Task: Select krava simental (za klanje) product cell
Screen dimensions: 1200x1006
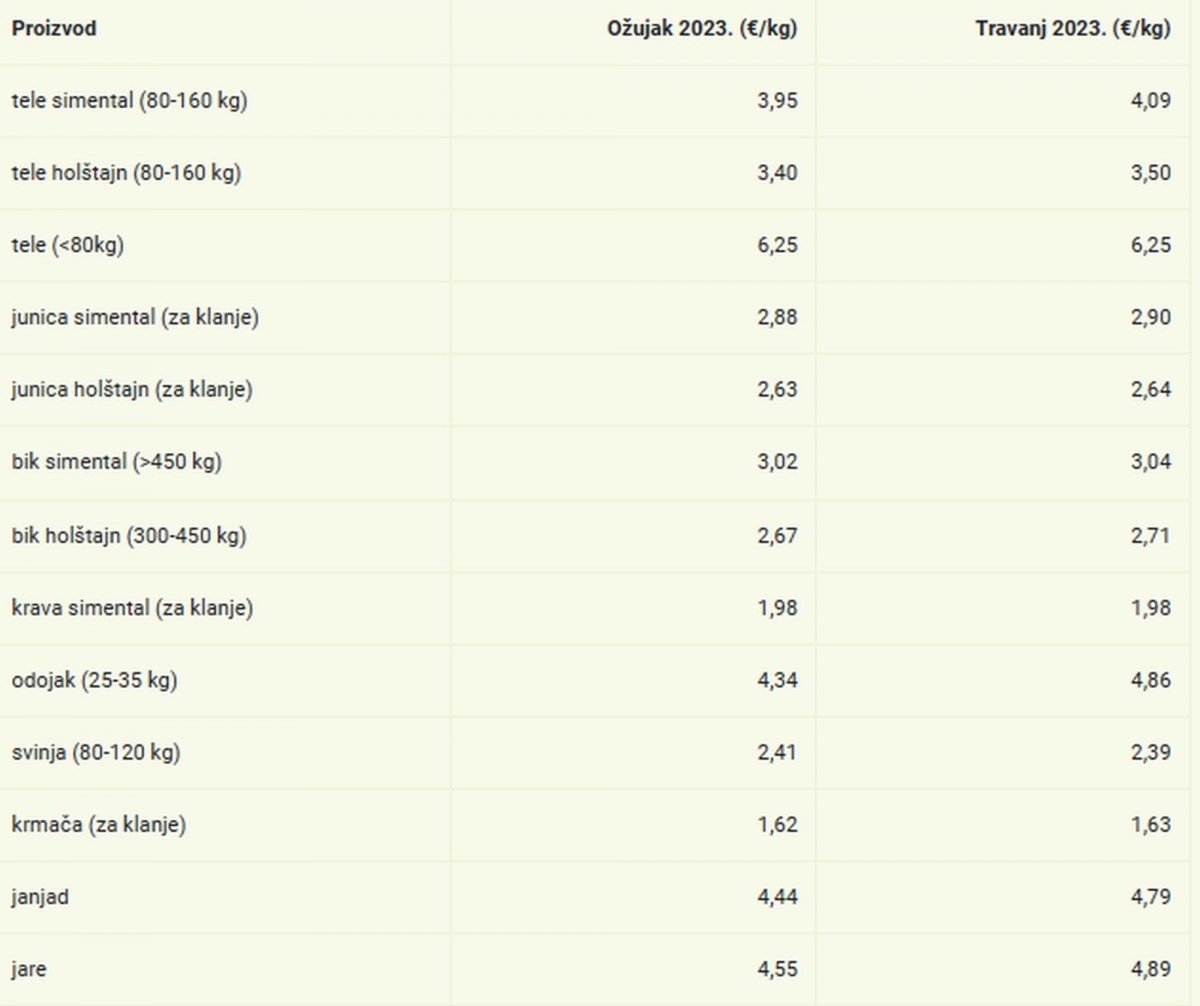Action: (x=132, y=608)
